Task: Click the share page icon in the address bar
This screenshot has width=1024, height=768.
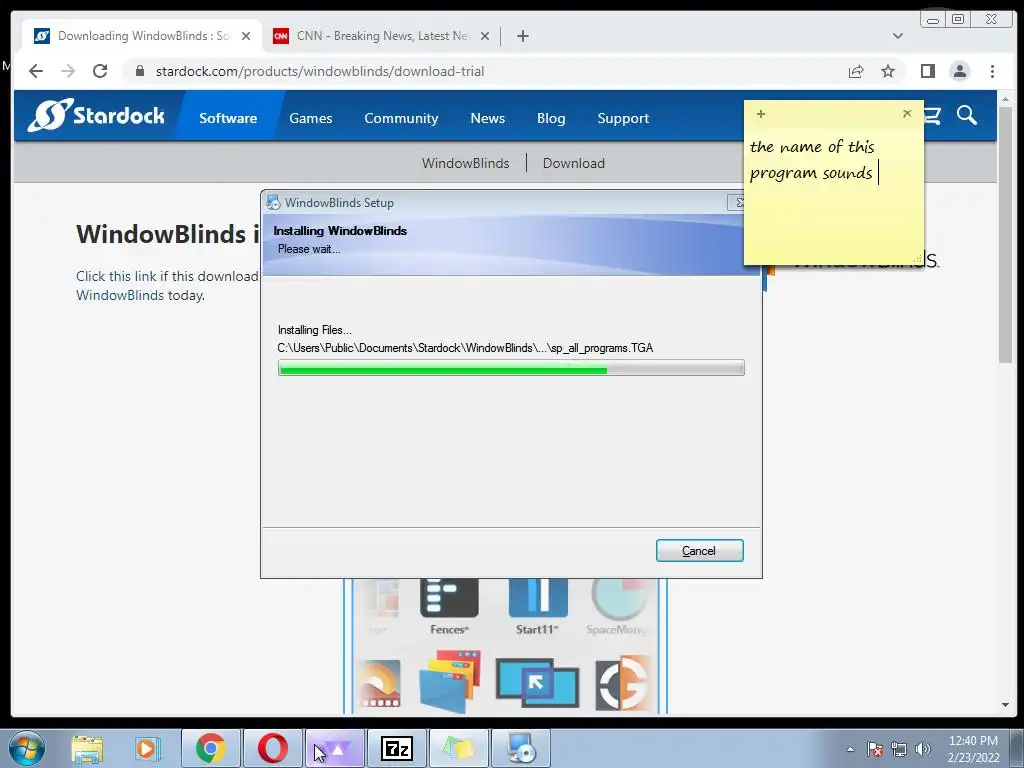Action: [x=856, y=71]
